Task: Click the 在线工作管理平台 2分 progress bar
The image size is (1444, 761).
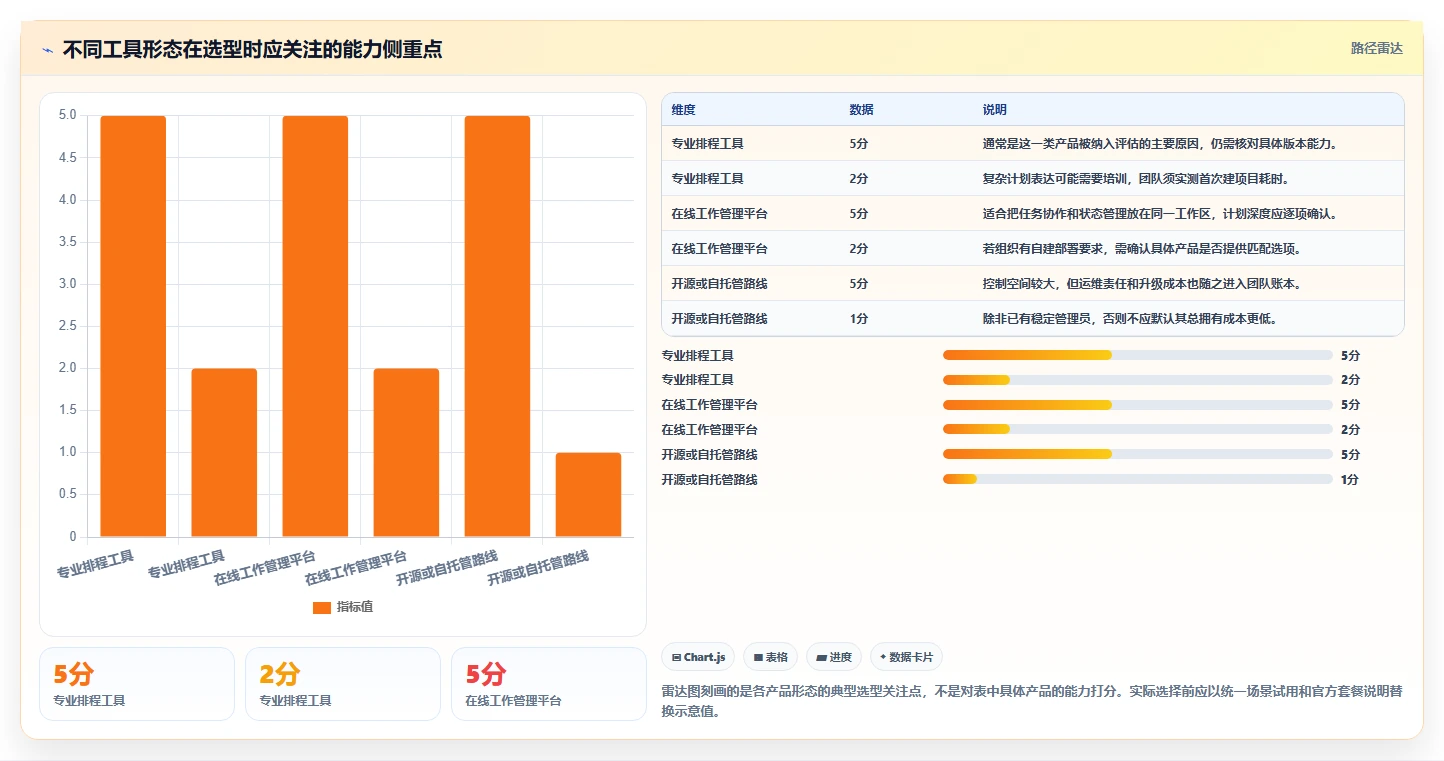Action: point(1137,430)
